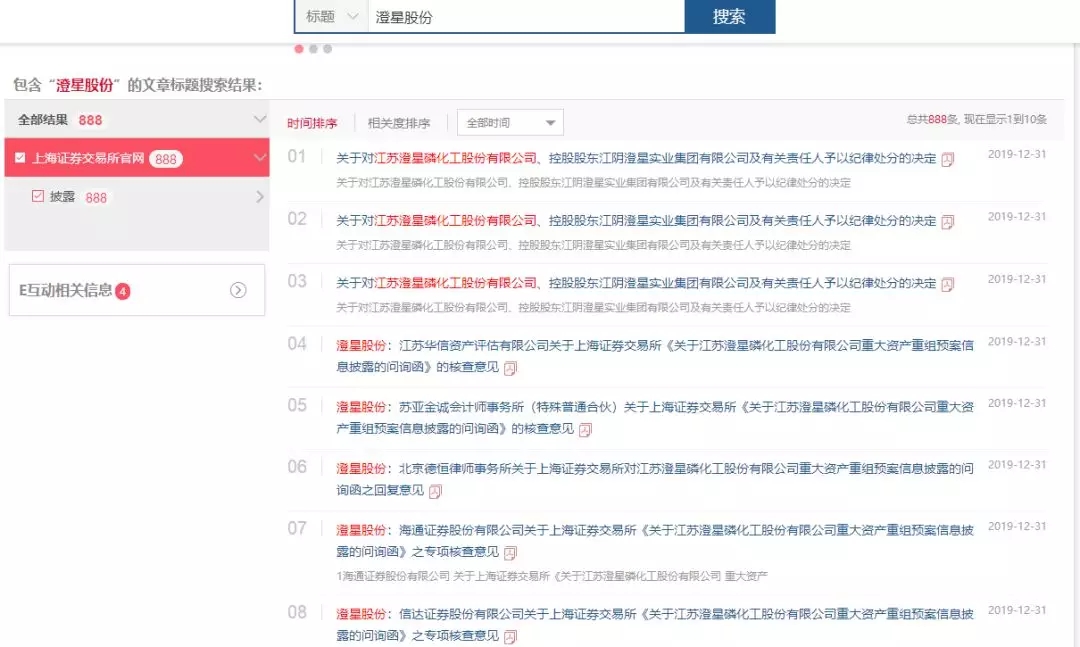Open the 标题 search-type dropdown
Screen dimensions: 1080x647
click(x=332, y=16)
